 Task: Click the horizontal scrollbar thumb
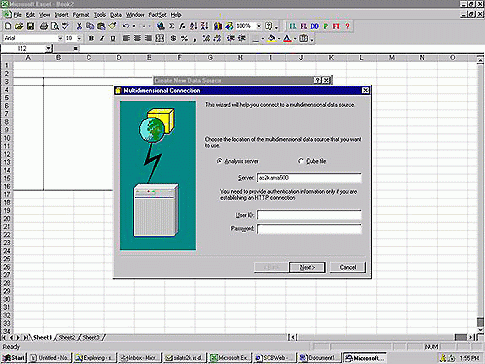[460, 337]
